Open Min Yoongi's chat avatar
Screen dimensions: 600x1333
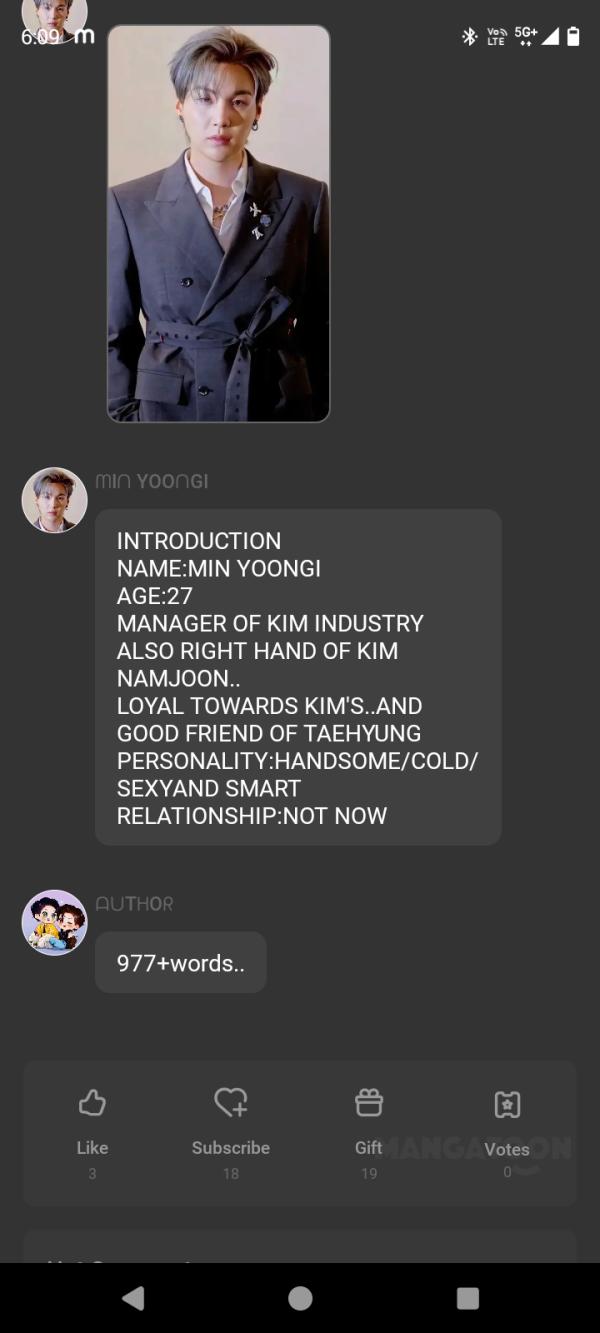pos(54,500)
